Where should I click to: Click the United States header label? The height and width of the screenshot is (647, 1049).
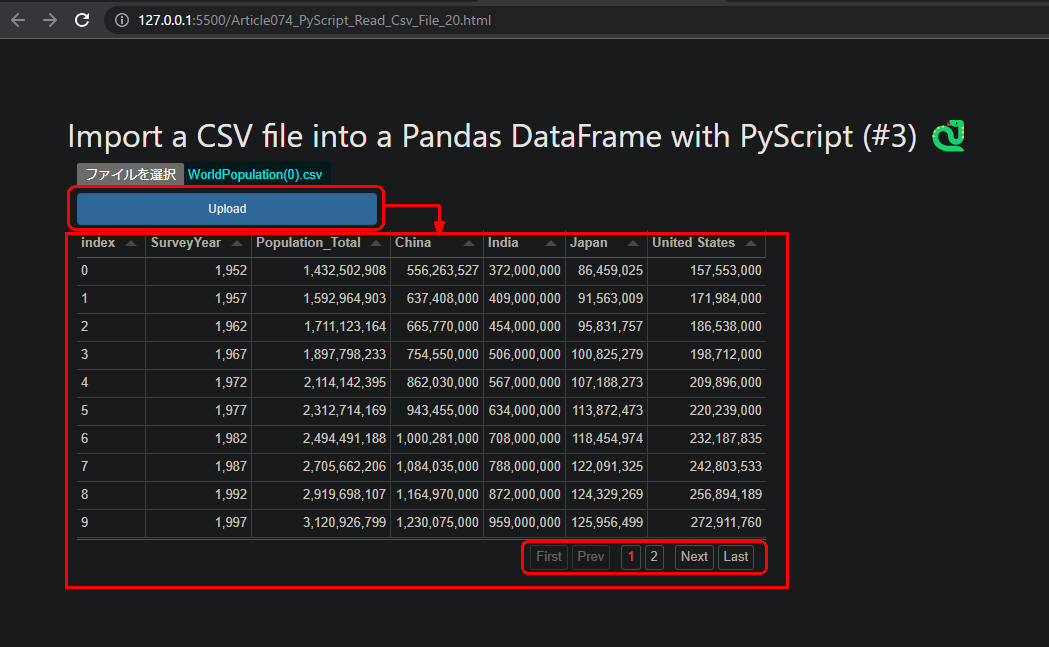[693, 242]
